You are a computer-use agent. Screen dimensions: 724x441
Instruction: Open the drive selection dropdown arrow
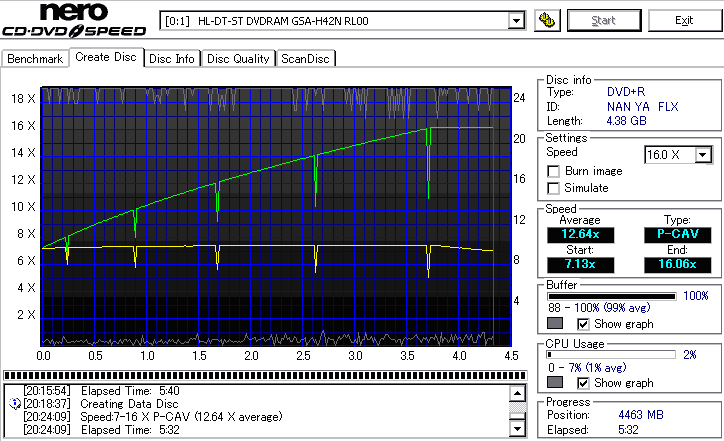pyautogui.click(x=516, y=21)
